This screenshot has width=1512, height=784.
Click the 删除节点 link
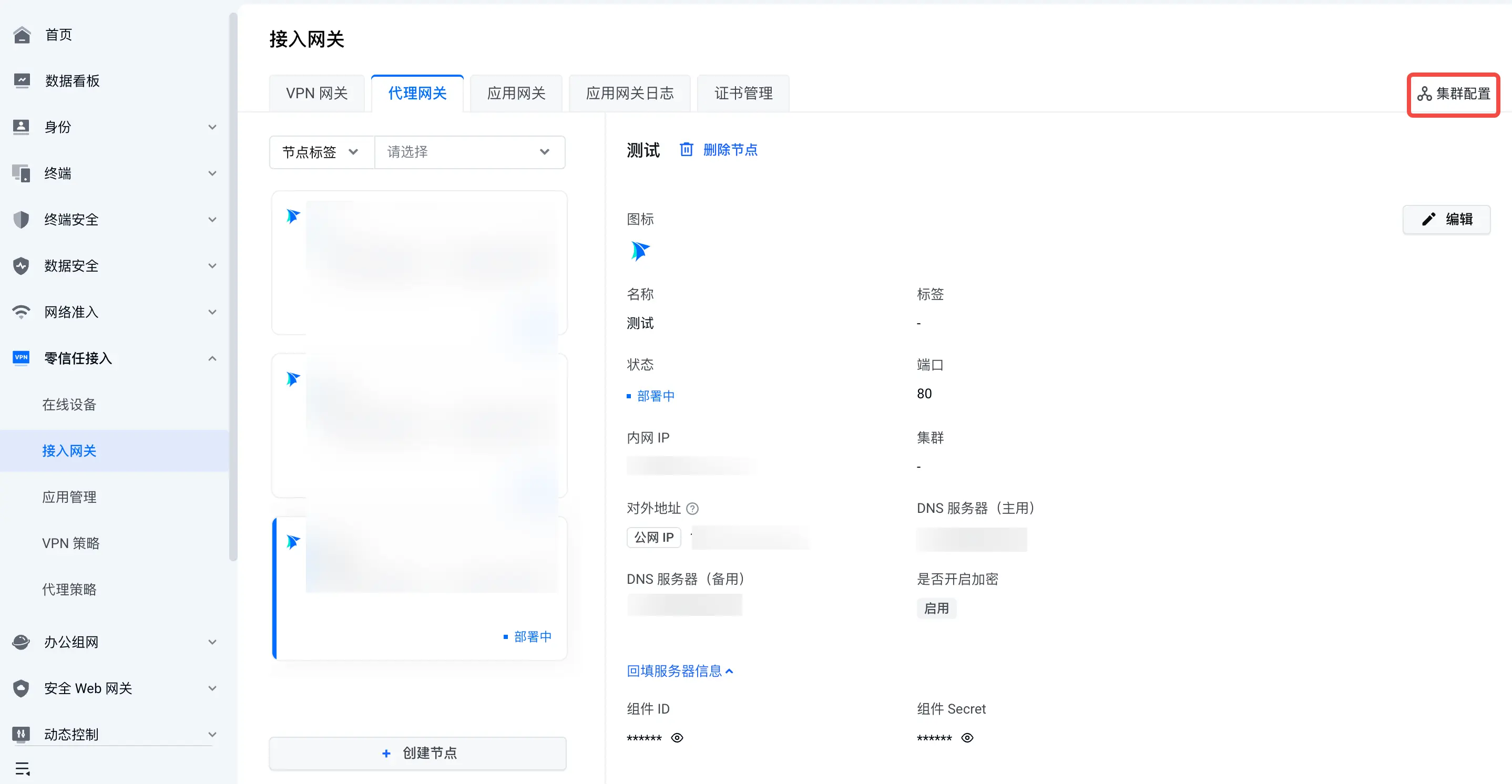click(730, 150)
